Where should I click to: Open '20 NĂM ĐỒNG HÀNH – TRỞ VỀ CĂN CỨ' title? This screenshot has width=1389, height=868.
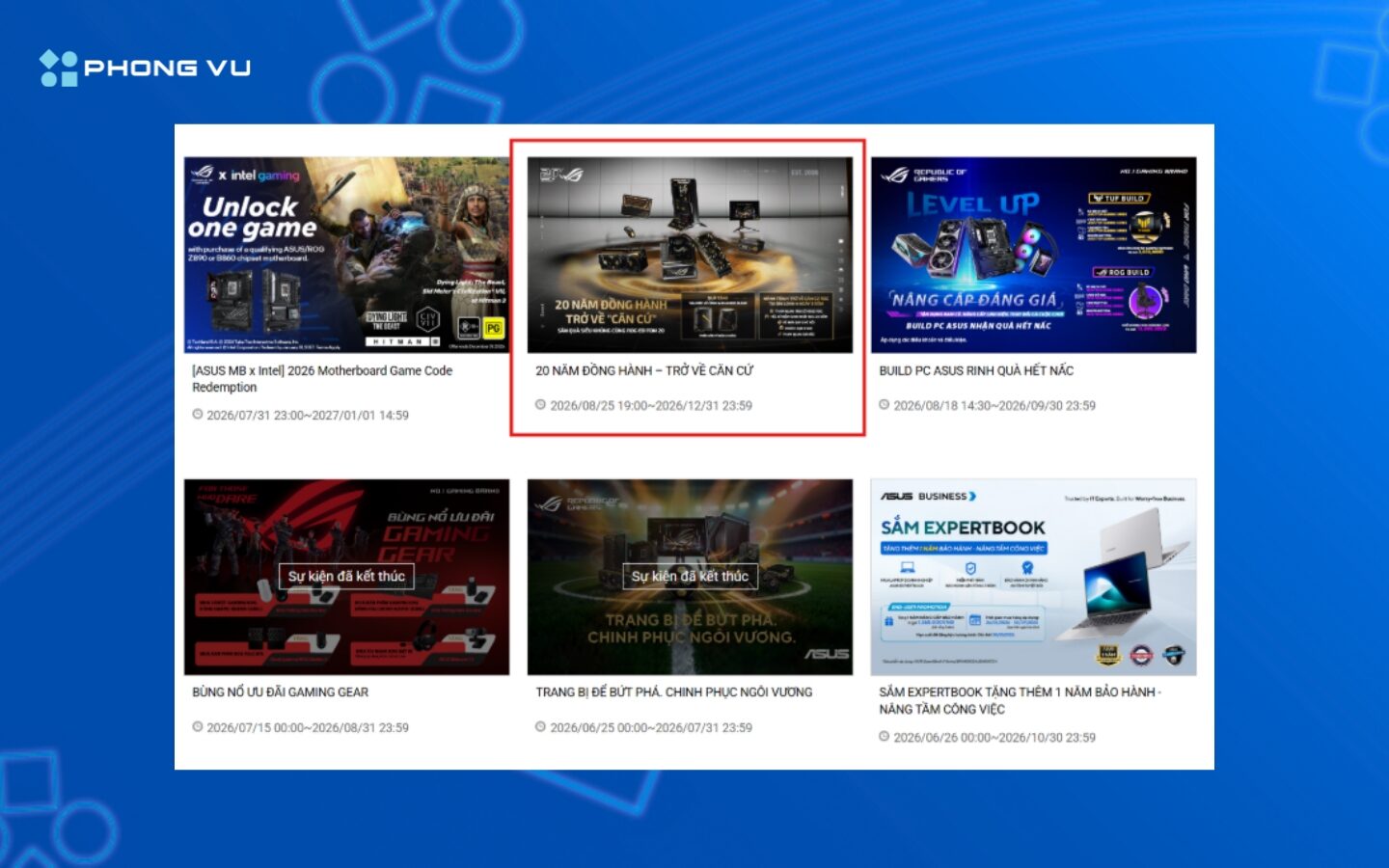pos(644,370)
